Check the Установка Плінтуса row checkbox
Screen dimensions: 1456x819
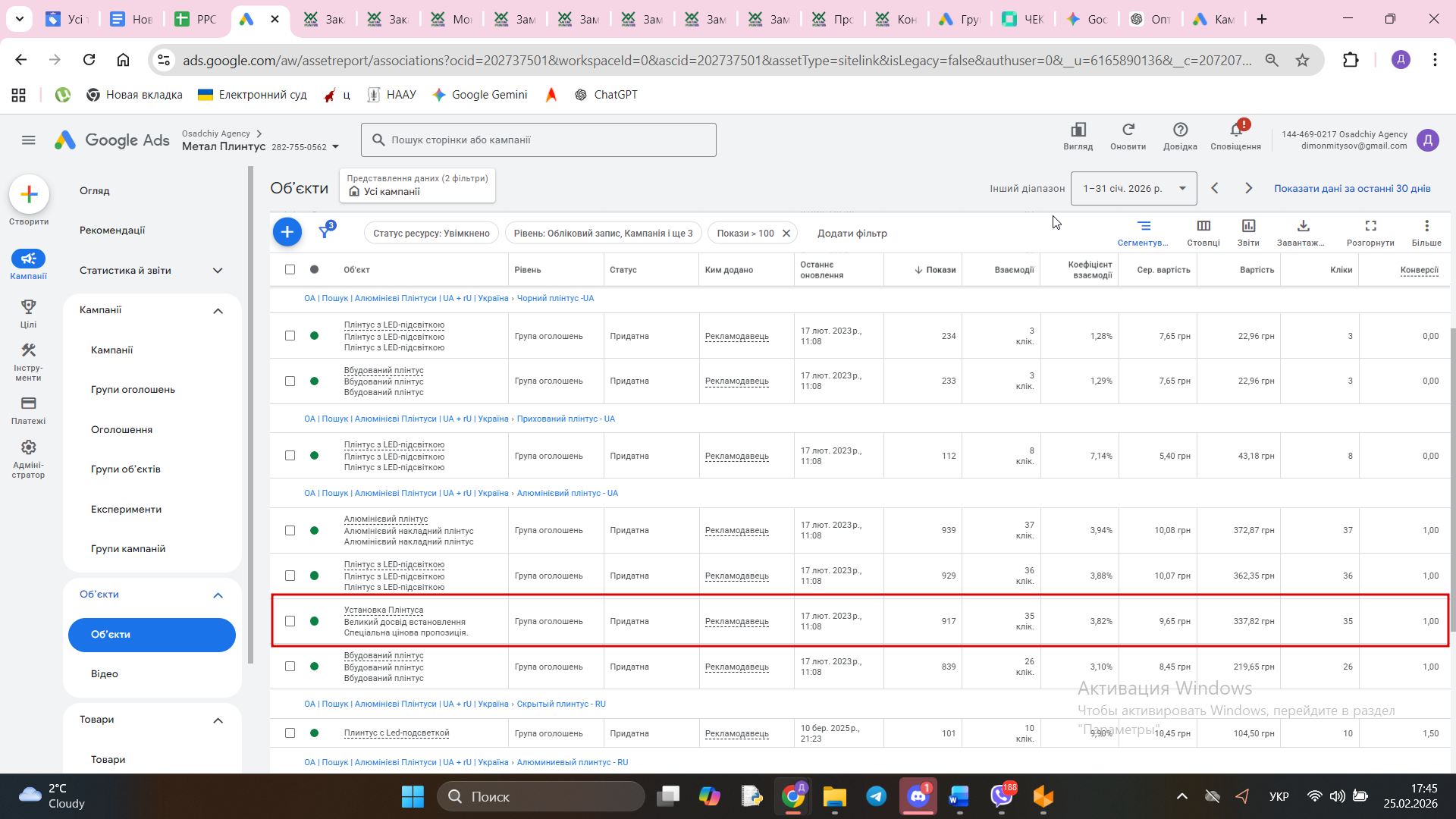click(x=290, y=621)
